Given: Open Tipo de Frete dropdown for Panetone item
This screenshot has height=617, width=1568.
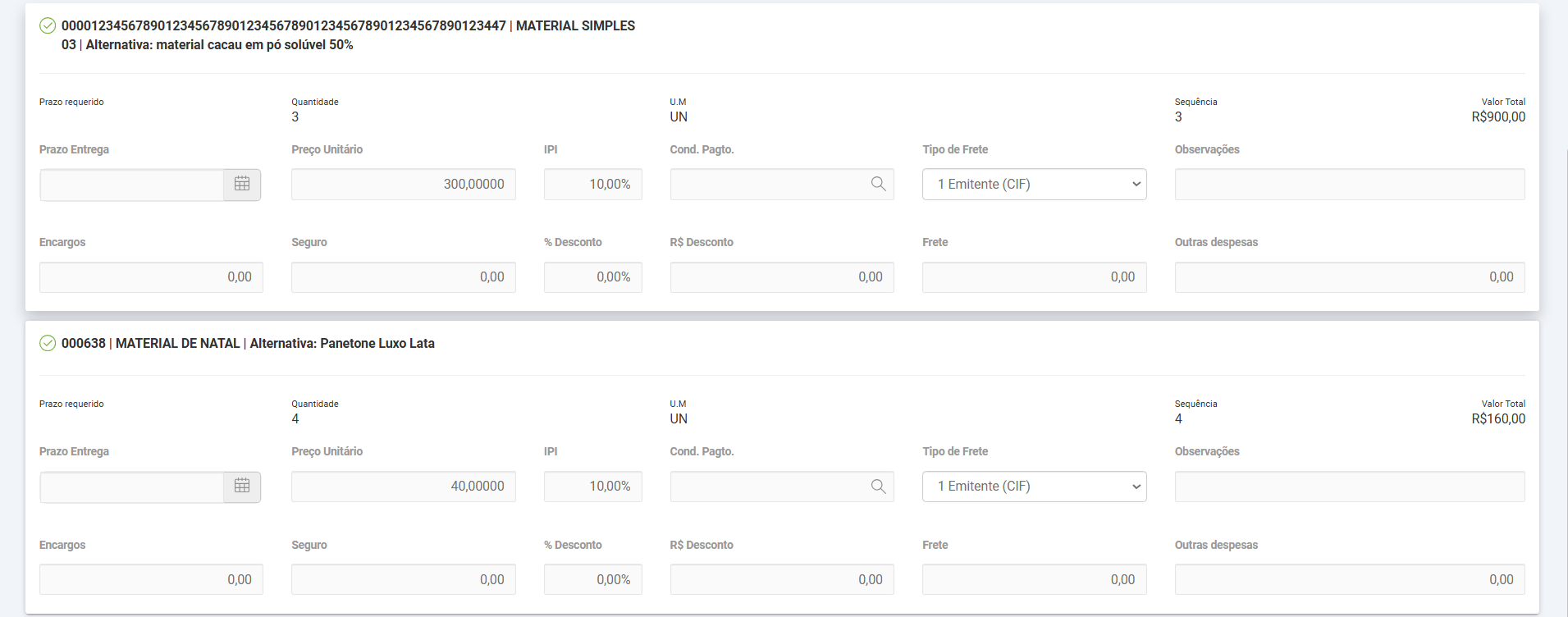Looking at the screenshot, I should (1034, 486).
